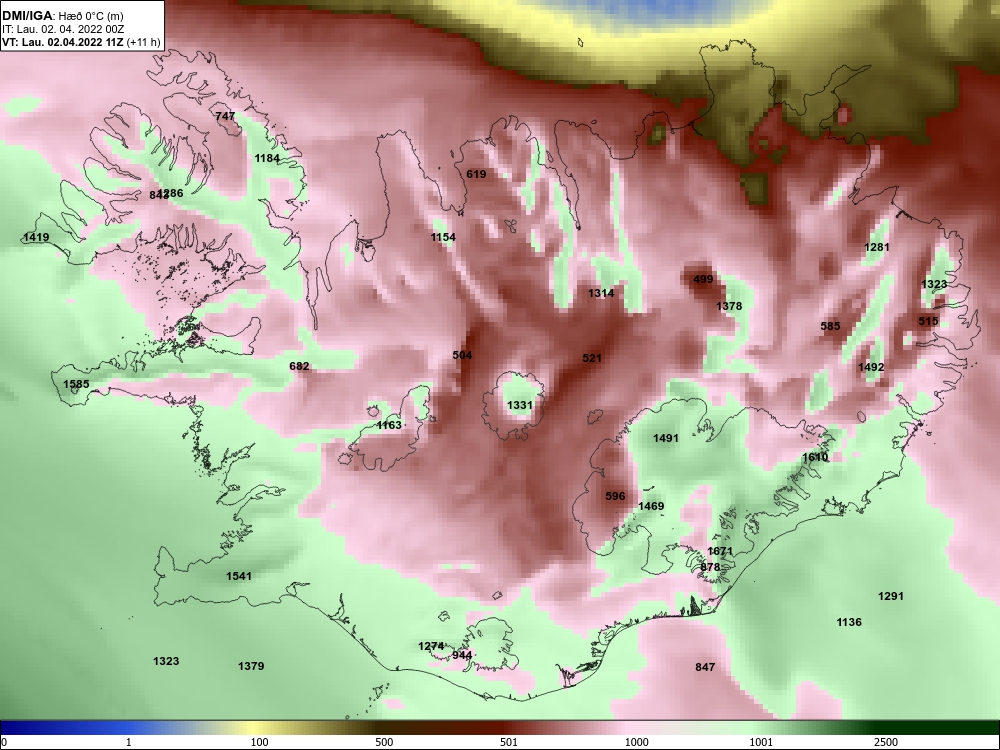The width and height of the screenshot is (1000, 750).
Task: Click the 1378 height label
Action: (x=729, y=306)
